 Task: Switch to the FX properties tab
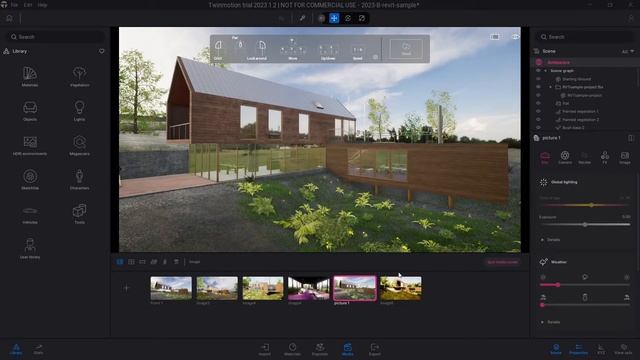pyautogui.click(x=604, y=158)
